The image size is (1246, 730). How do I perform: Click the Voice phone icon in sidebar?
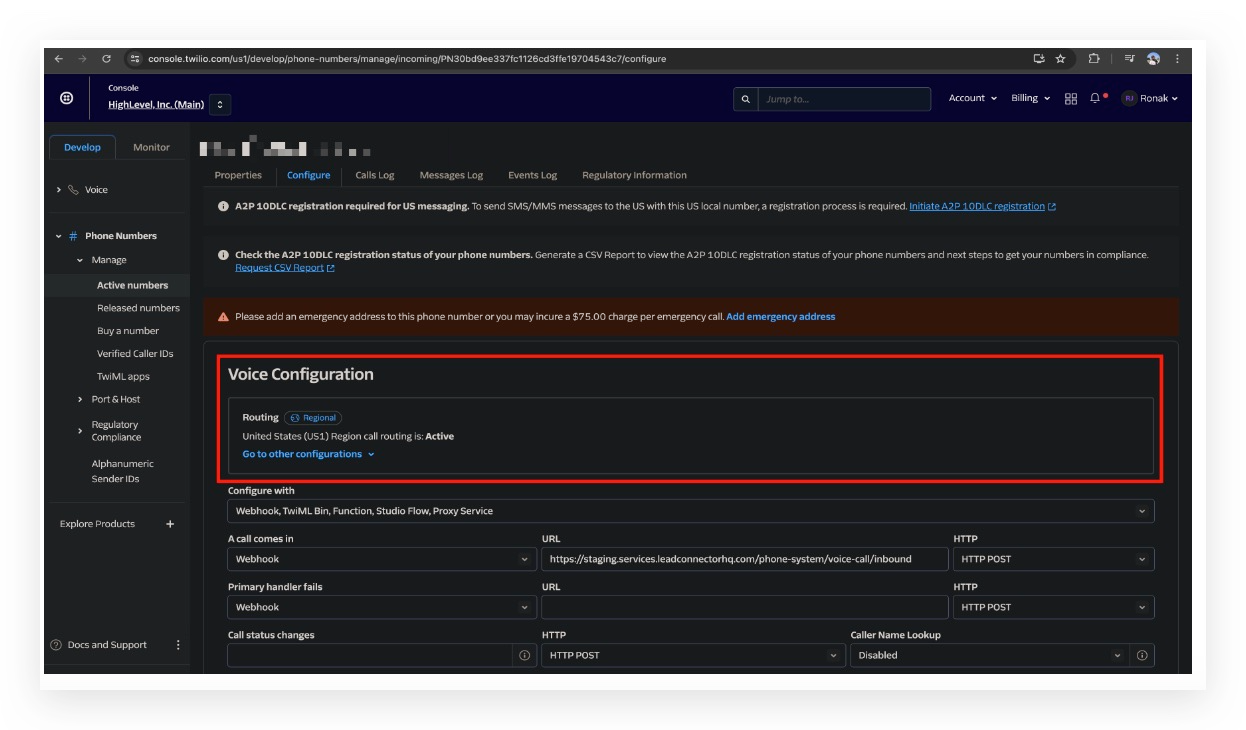73,190
